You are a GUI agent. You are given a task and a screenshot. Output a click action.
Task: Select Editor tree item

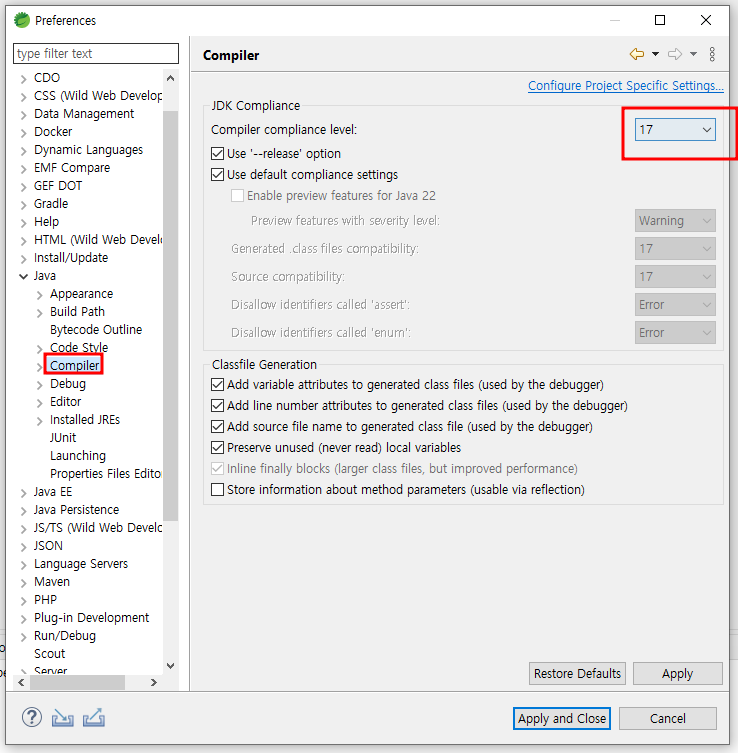click(65, 401)
